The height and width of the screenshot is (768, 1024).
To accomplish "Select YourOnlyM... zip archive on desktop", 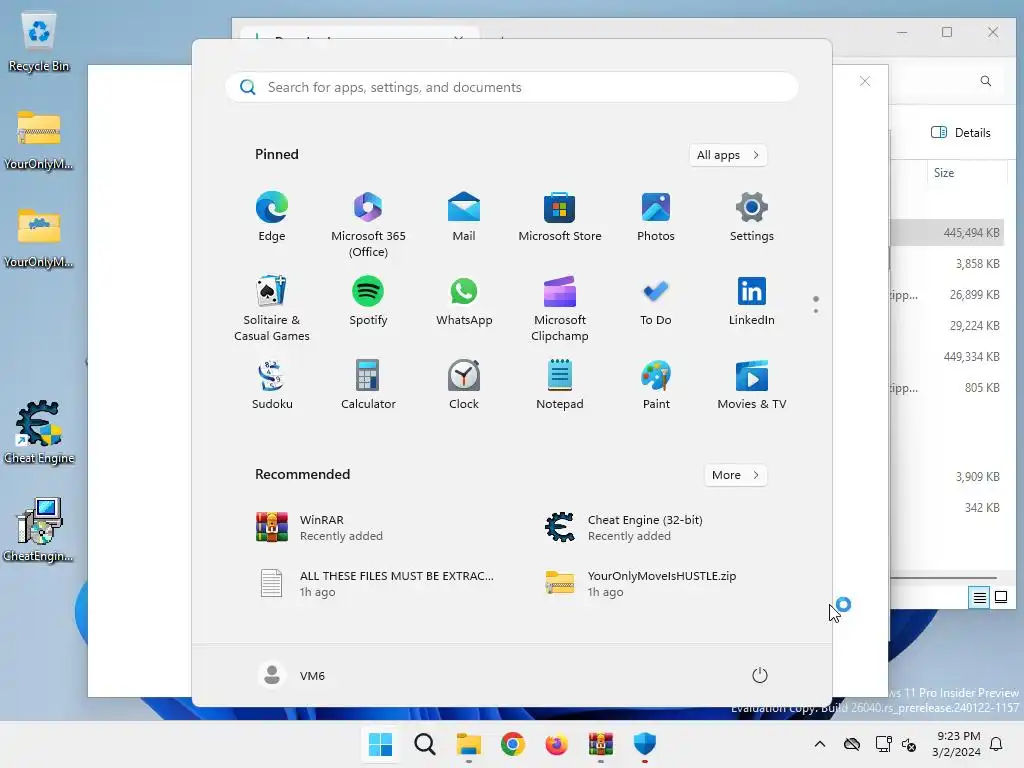I will tap(39, 140).
